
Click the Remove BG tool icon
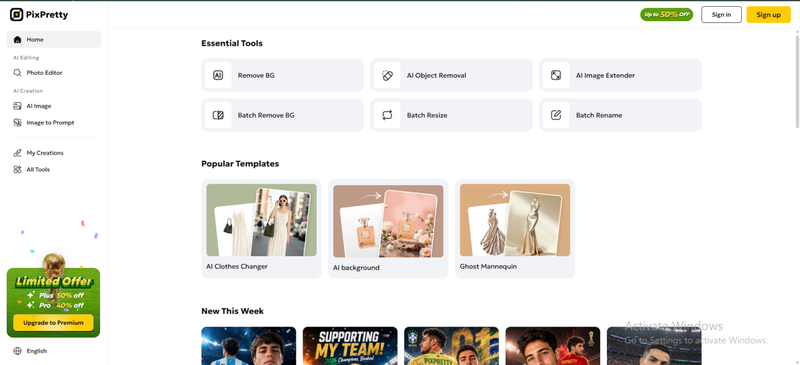(x=218, y=75)
